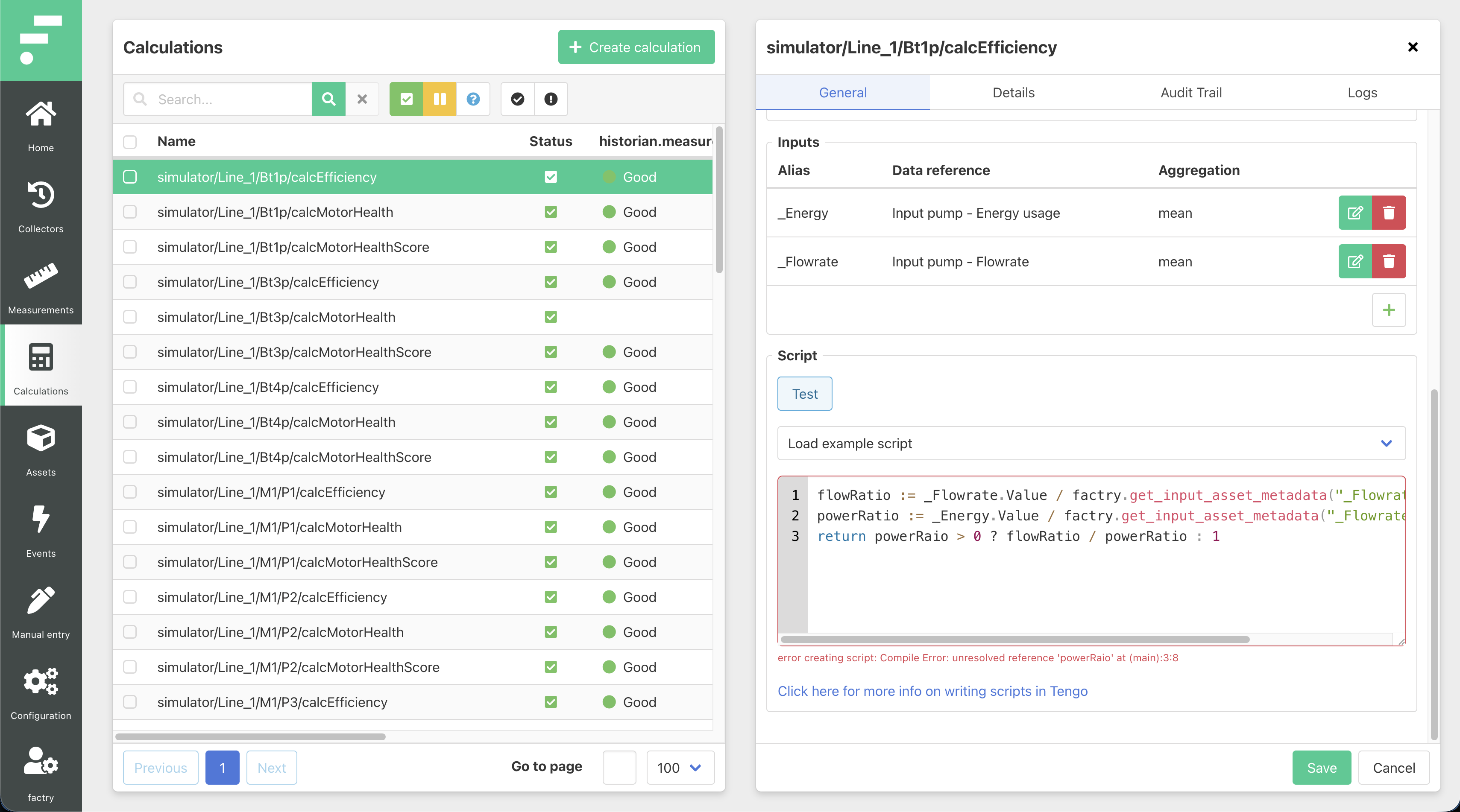Check the calcMotorHealth Bt1p row checkbox

[130, 212]
